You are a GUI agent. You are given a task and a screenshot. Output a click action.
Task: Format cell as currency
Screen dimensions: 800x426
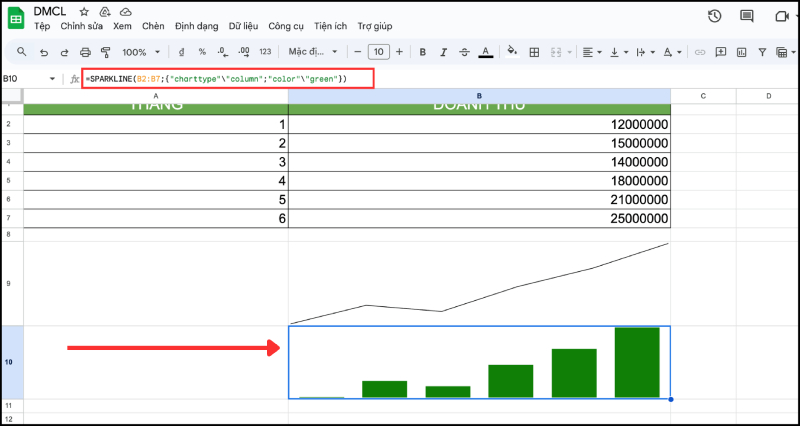click(181, 52)
